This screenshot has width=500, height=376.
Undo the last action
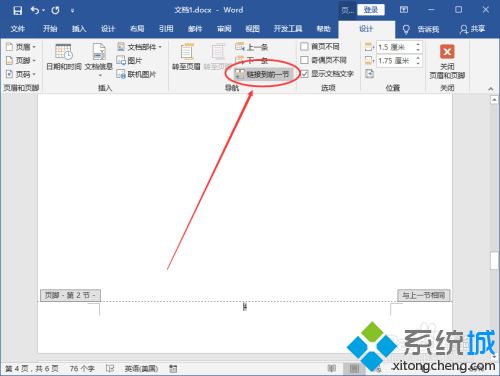(35, 10)
